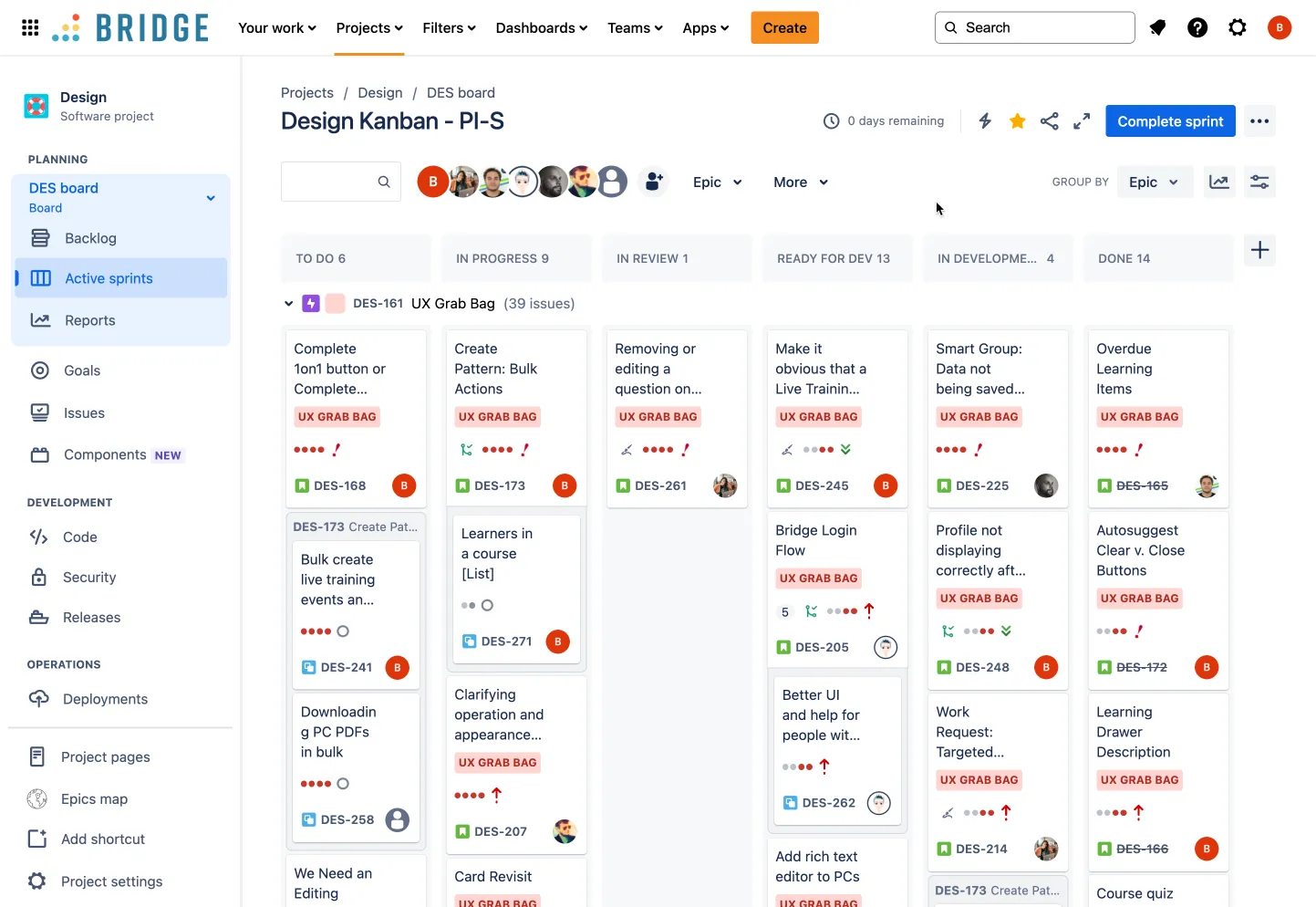Open Reports in the sidebar
The width and height of the screenshot is (1316, 907).
click(x=120, y=320)
